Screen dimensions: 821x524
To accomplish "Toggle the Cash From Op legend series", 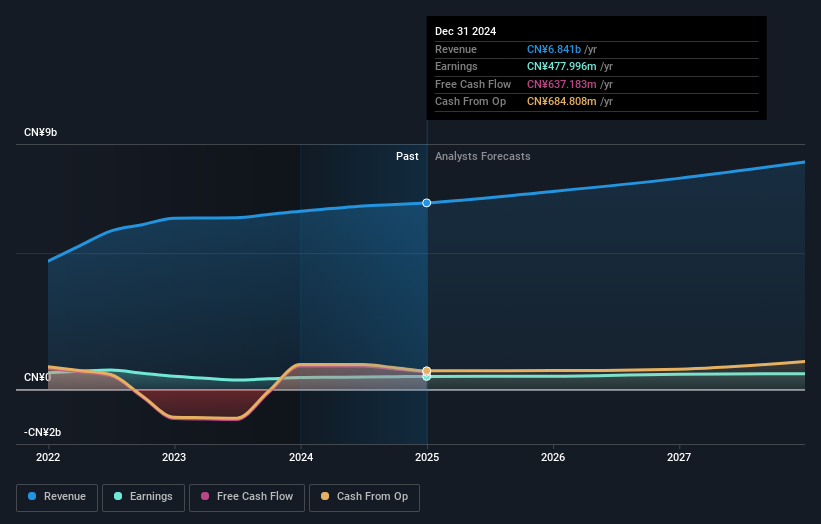I will click(364, 497).
